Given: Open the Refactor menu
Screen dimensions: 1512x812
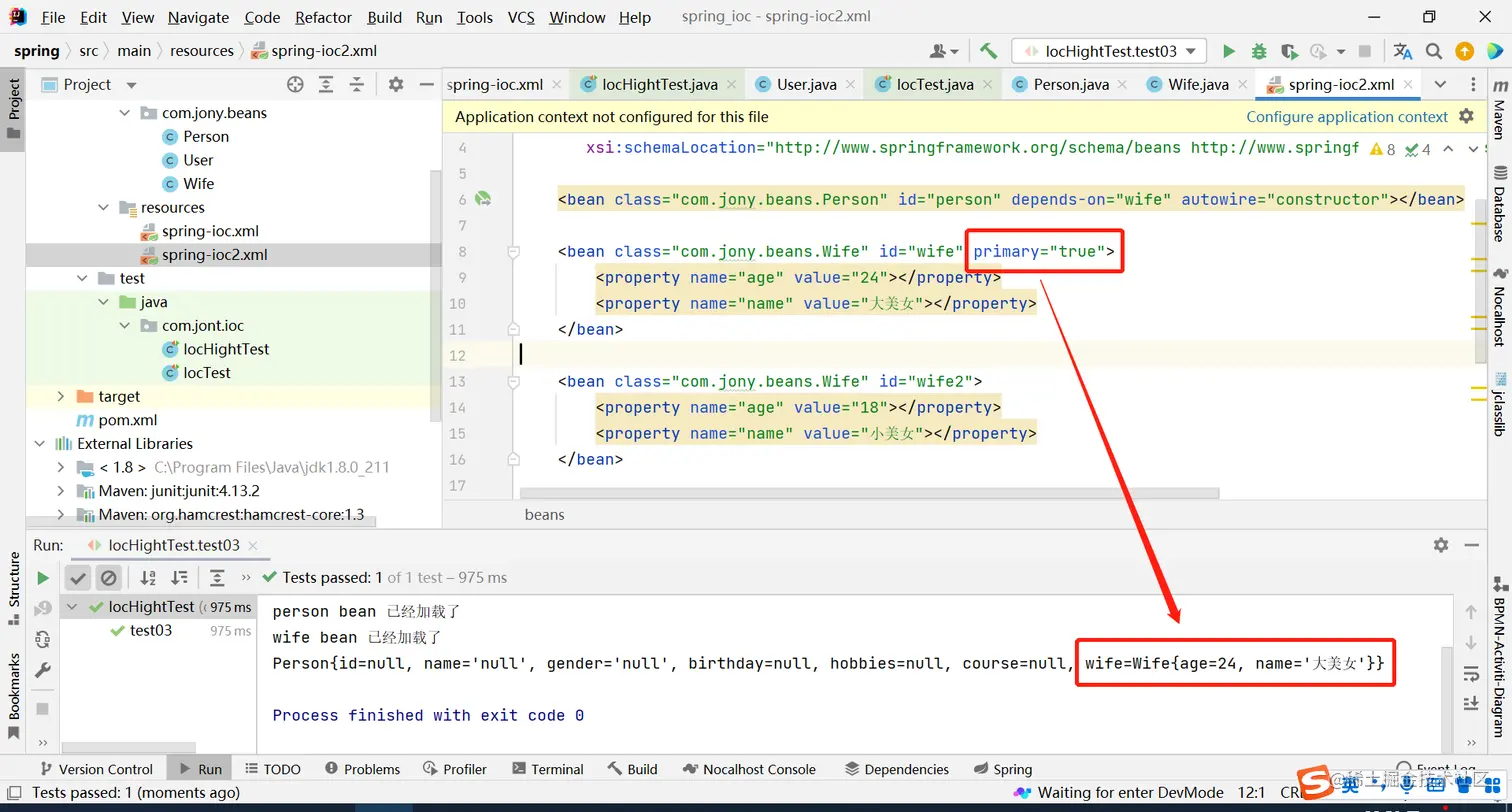Looking at the screenshot, I should click(324, 17).
